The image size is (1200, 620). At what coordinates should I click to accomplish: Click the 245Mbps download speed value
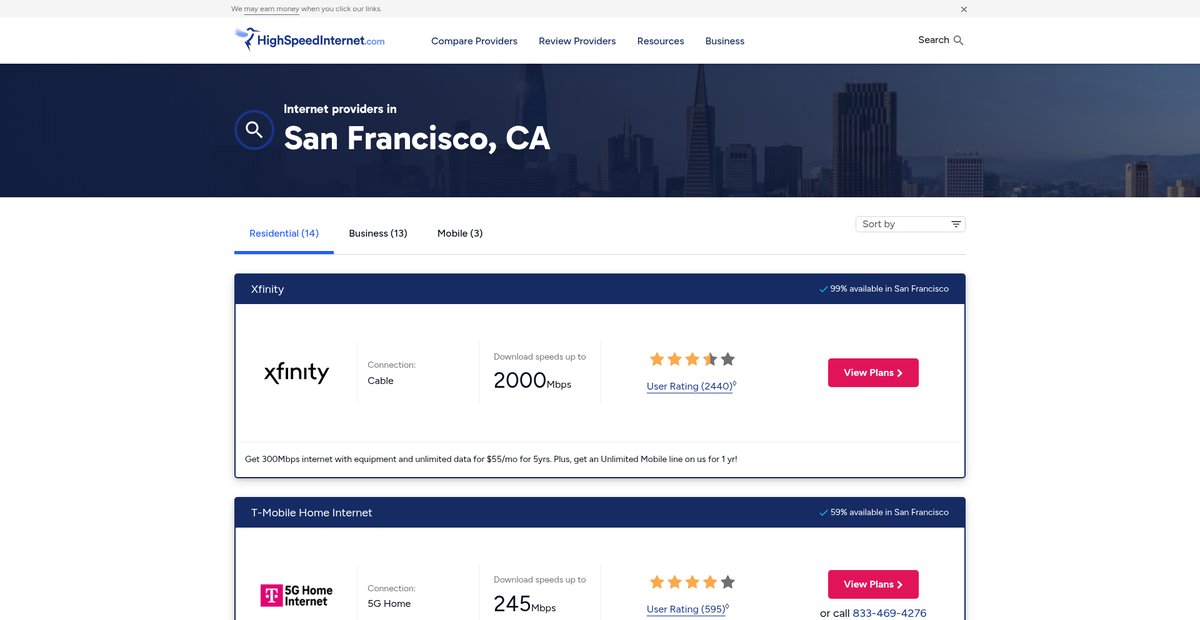coord(525,604)
